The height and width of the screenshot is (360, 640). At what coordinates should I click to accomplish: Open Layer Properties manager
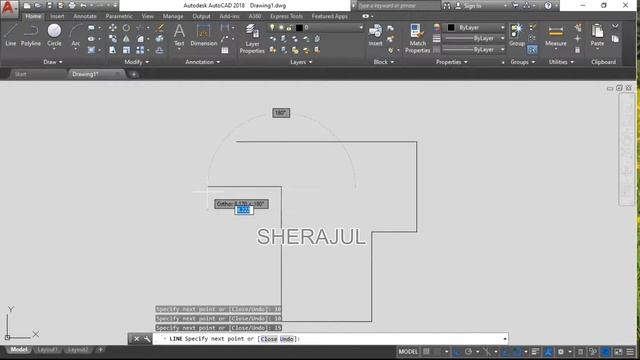pos(252,39)
